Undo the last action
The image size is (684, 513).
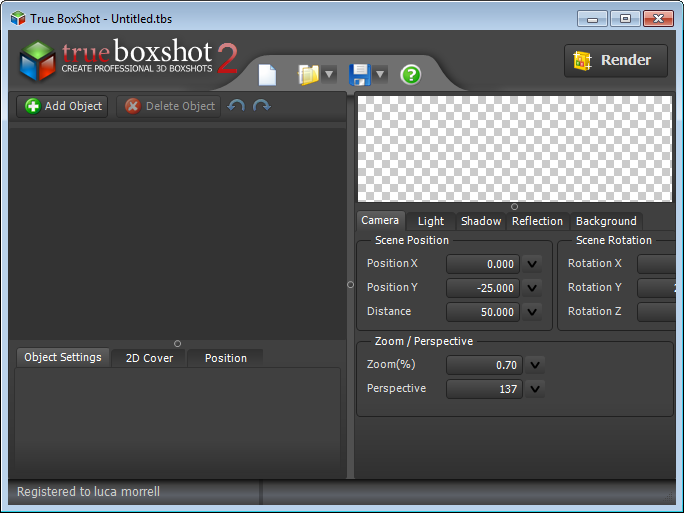pyautogui.click(x=236, y=106)
